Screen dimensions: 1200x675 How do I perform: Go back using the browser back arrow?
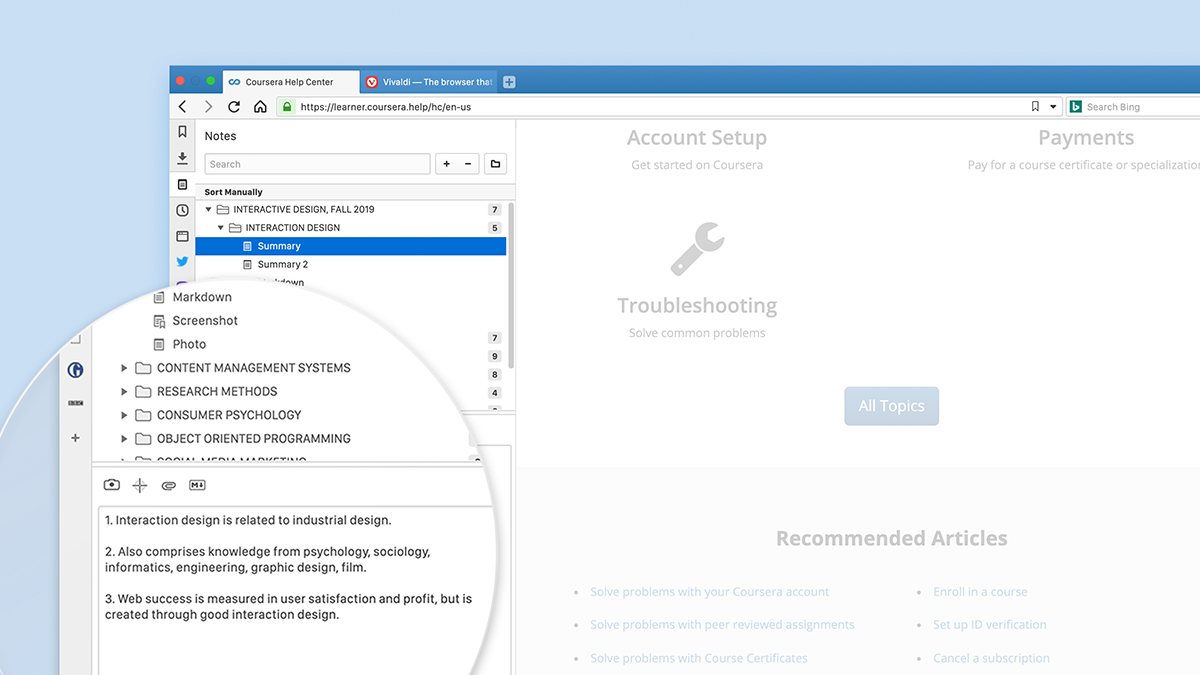(183, 107)
